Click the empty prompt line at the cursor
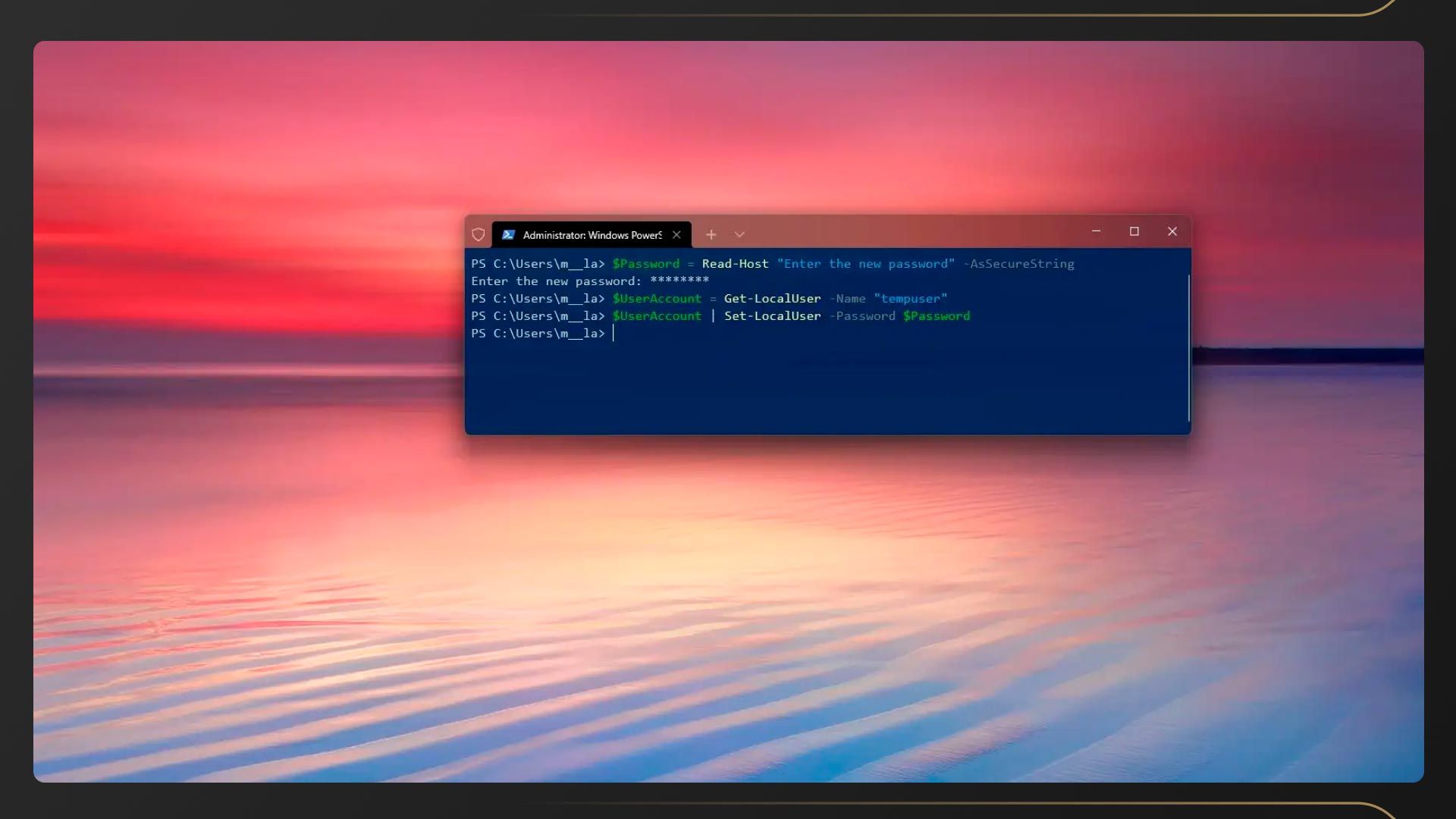Viewport: 1456px width, 819px height. point(613,334)
